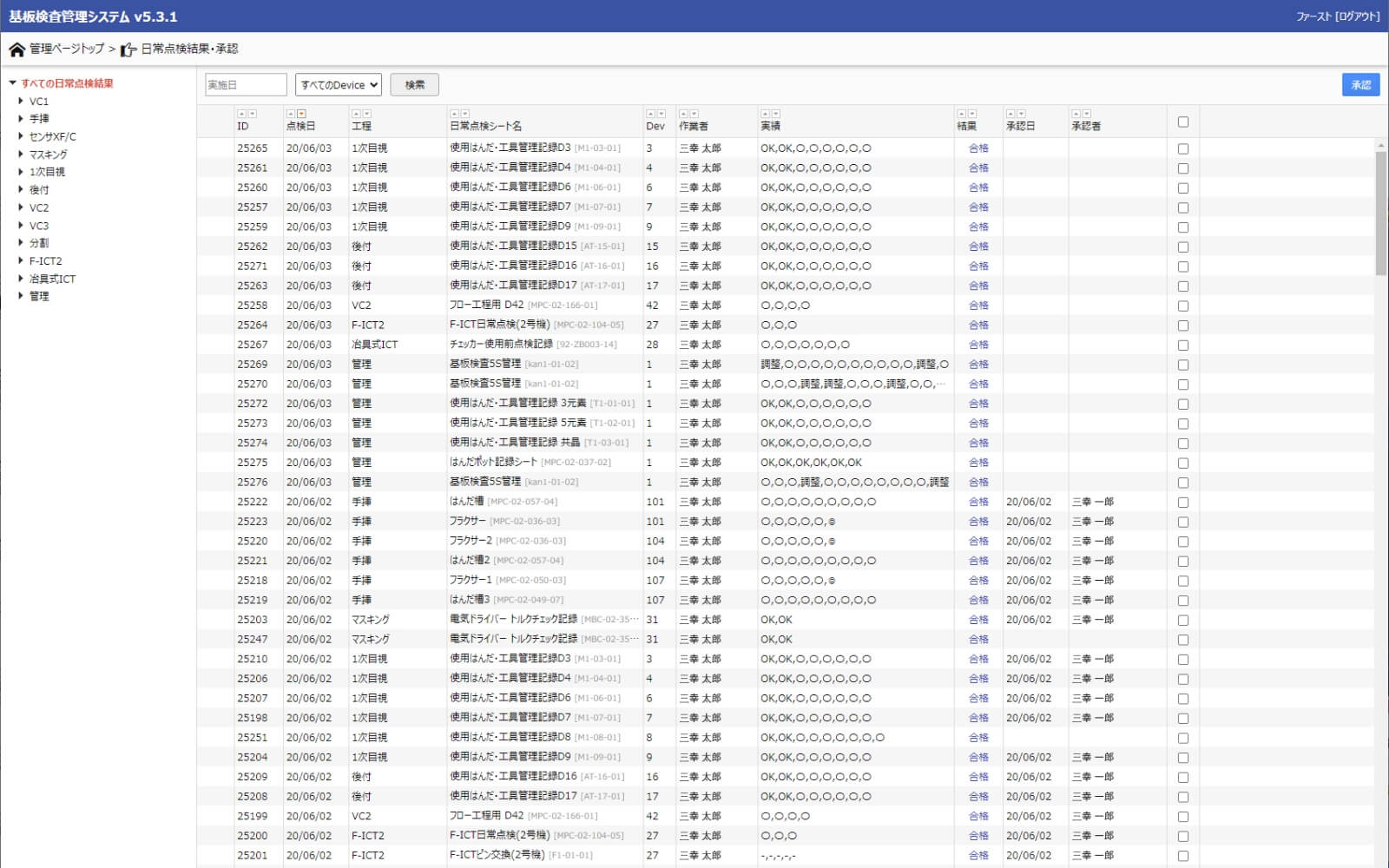The image size is (1389, 868).
Task: Sort Dev column descending
Action: 662,114
